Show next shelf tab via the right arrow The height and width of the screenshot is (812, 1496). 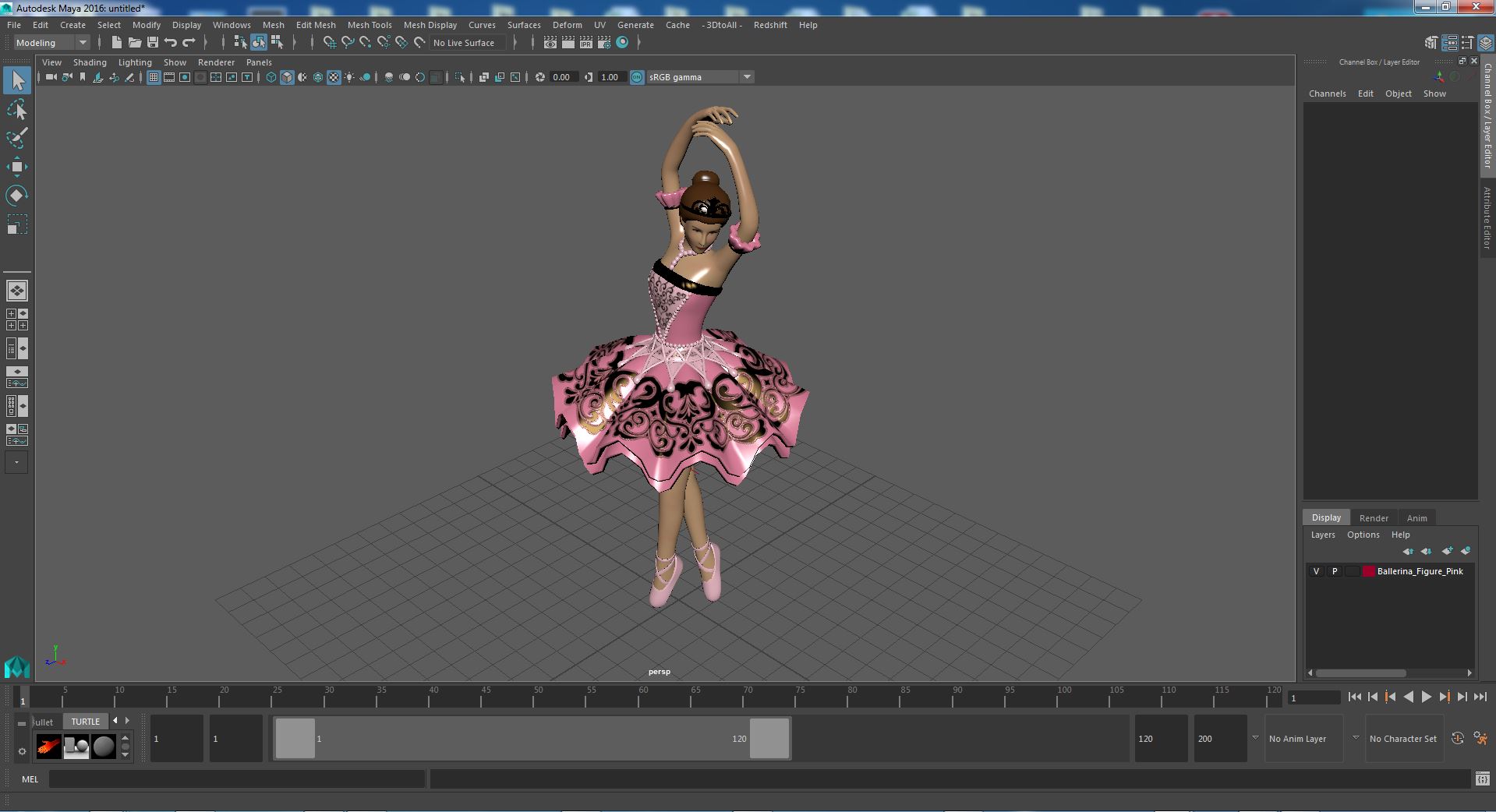128,721
